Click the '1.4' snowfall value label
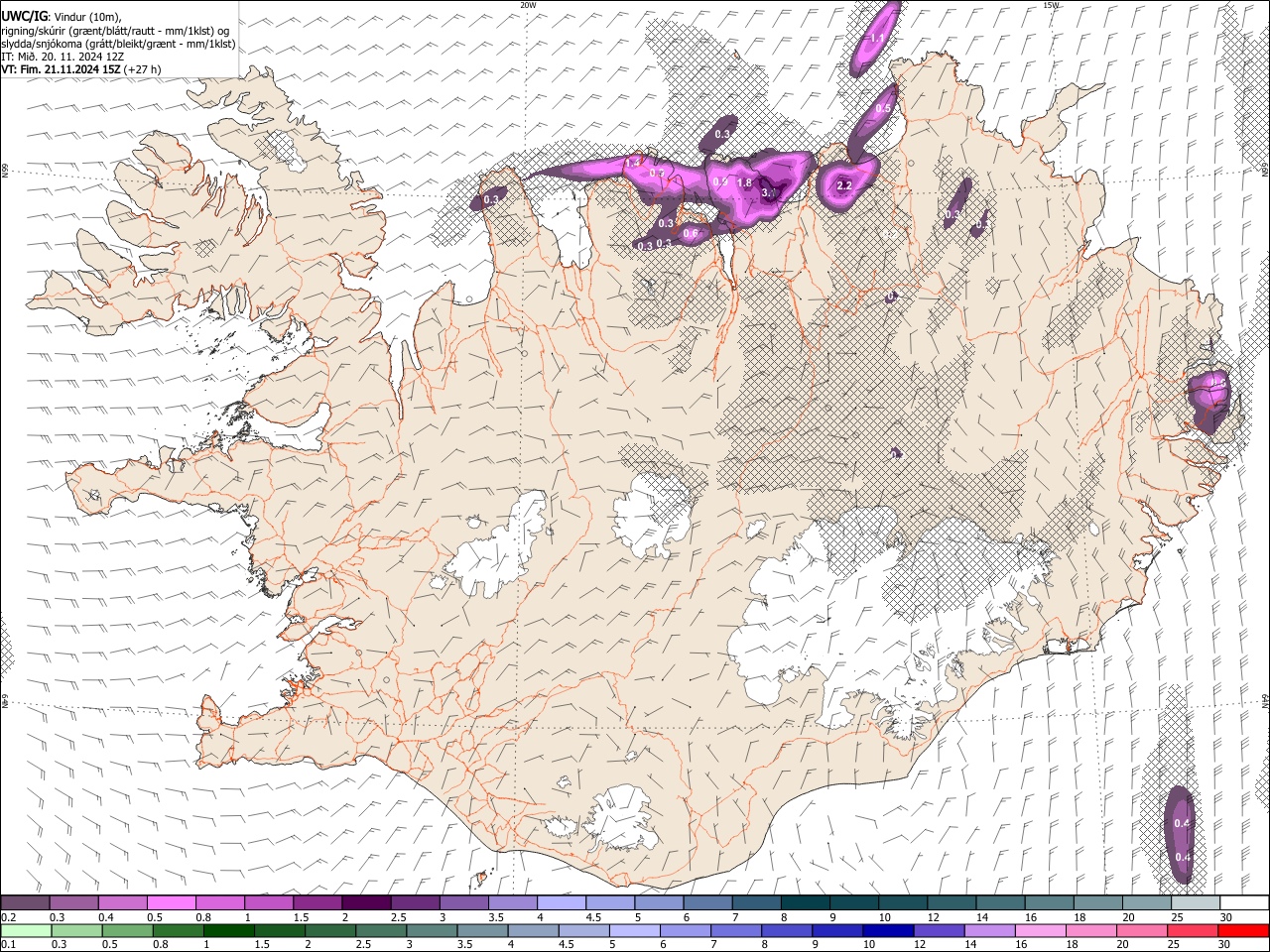Screen dimensions: 1270x952 pos(633,162)
